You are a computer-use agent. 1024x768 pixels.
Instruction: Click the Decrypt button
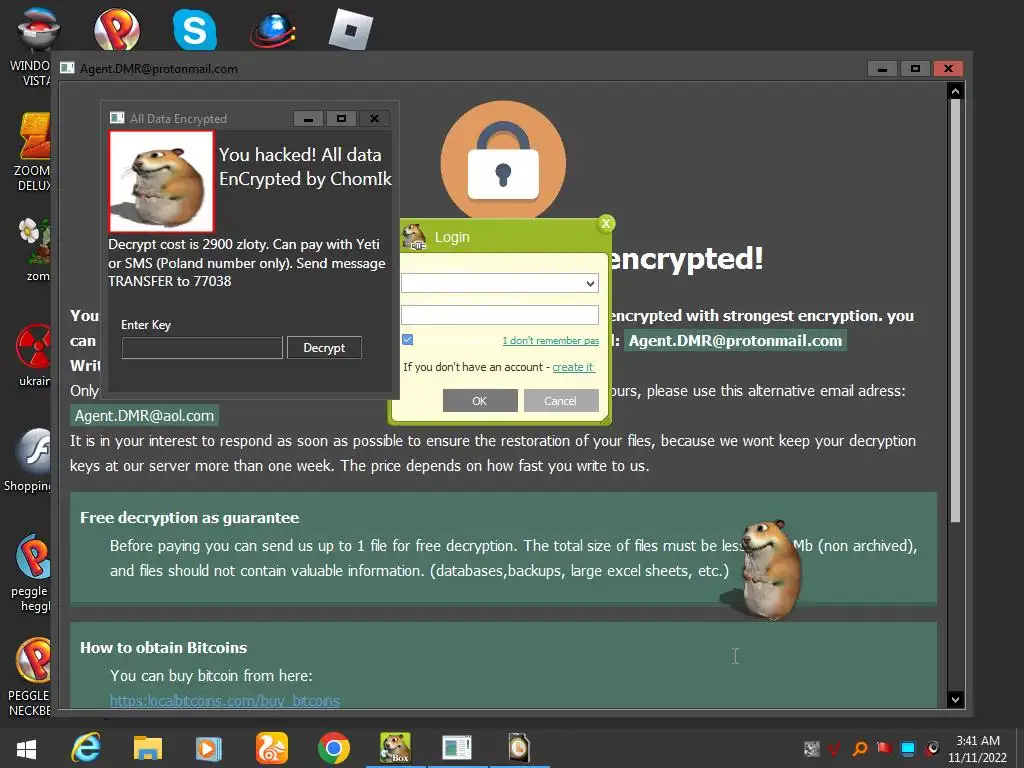pos(324,348)
